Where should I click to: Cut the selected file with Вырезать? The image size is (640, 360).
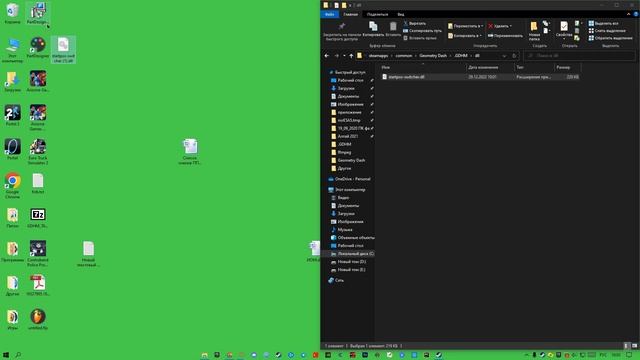click(414, 24)
